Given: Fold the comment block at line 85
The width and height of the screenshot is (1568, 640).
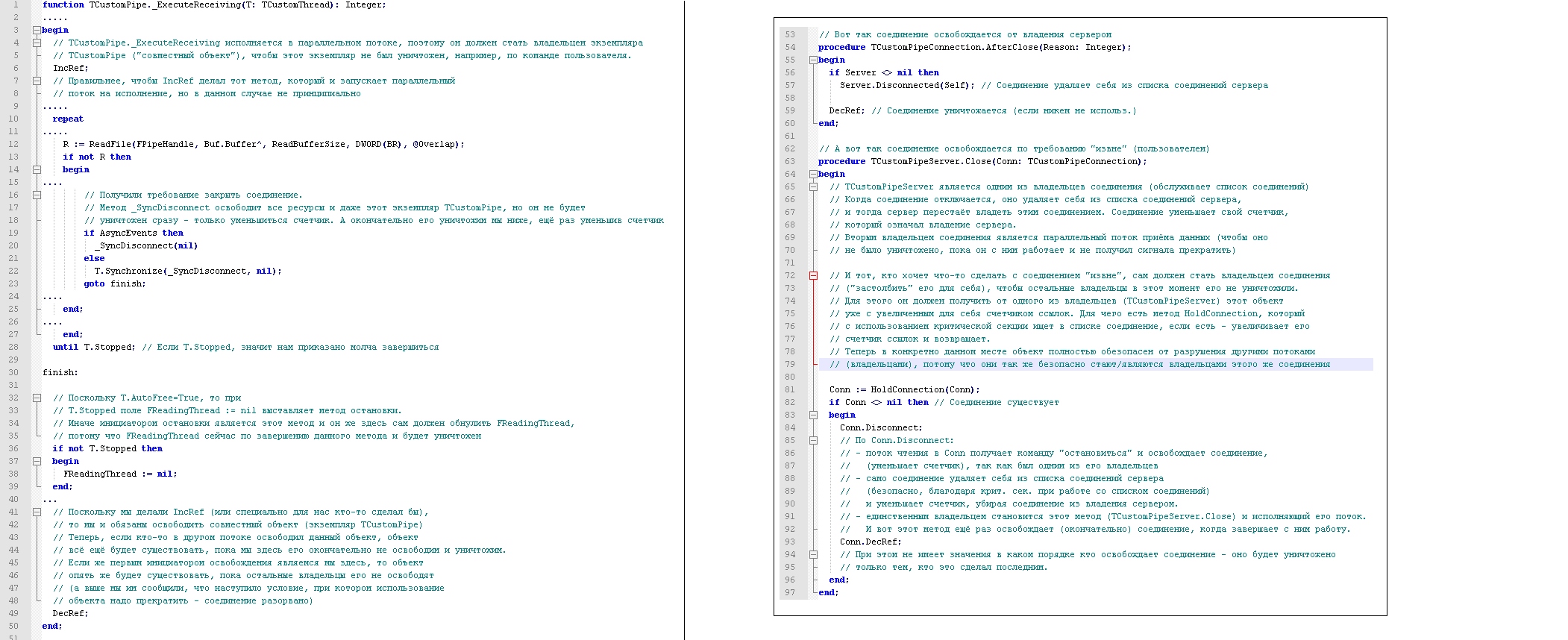Looking at the screenshot, I should click(813, 441).
